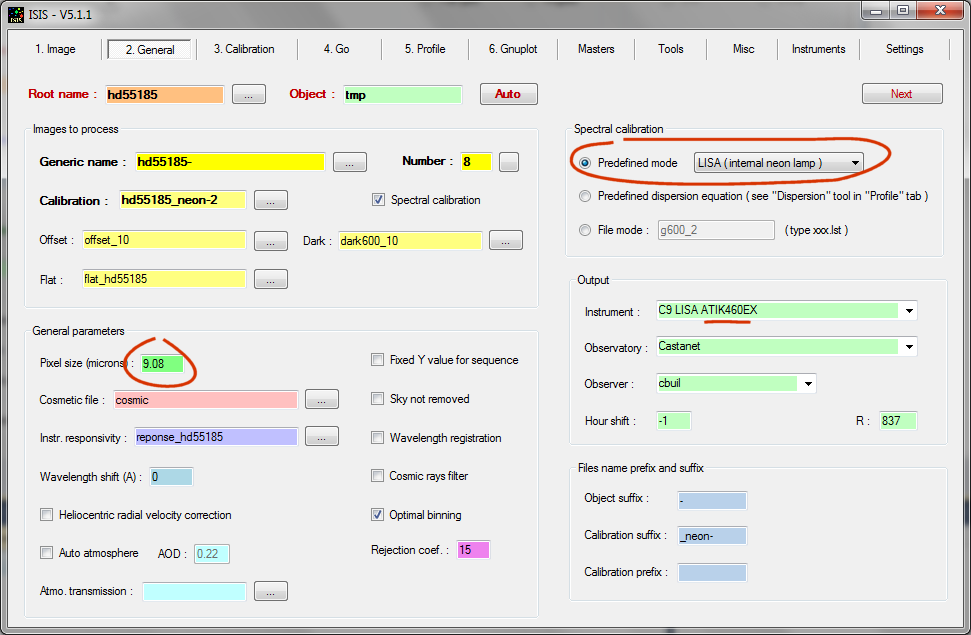Screen dimensions: 971x635
Task: Browse for the Flat file flat_hd55185
Action: tap(271, 280)
